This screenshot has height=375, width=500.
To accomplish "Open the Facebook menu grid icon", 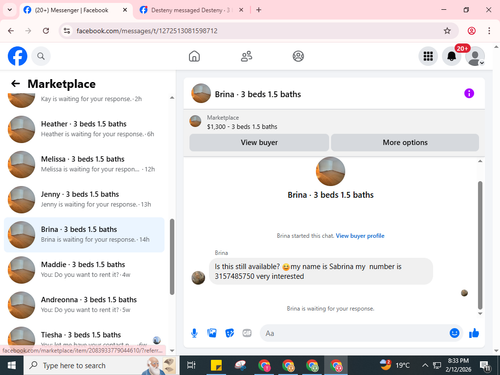I will [428, 56].
